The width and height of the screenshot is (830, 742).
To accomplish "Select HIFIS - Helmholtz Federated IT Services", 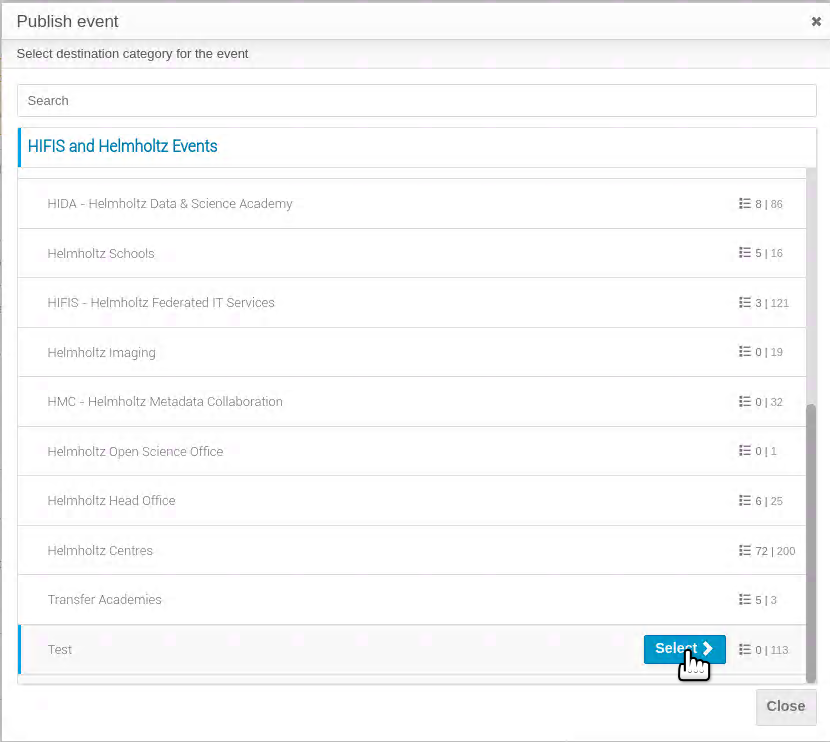I will point(412,303).
